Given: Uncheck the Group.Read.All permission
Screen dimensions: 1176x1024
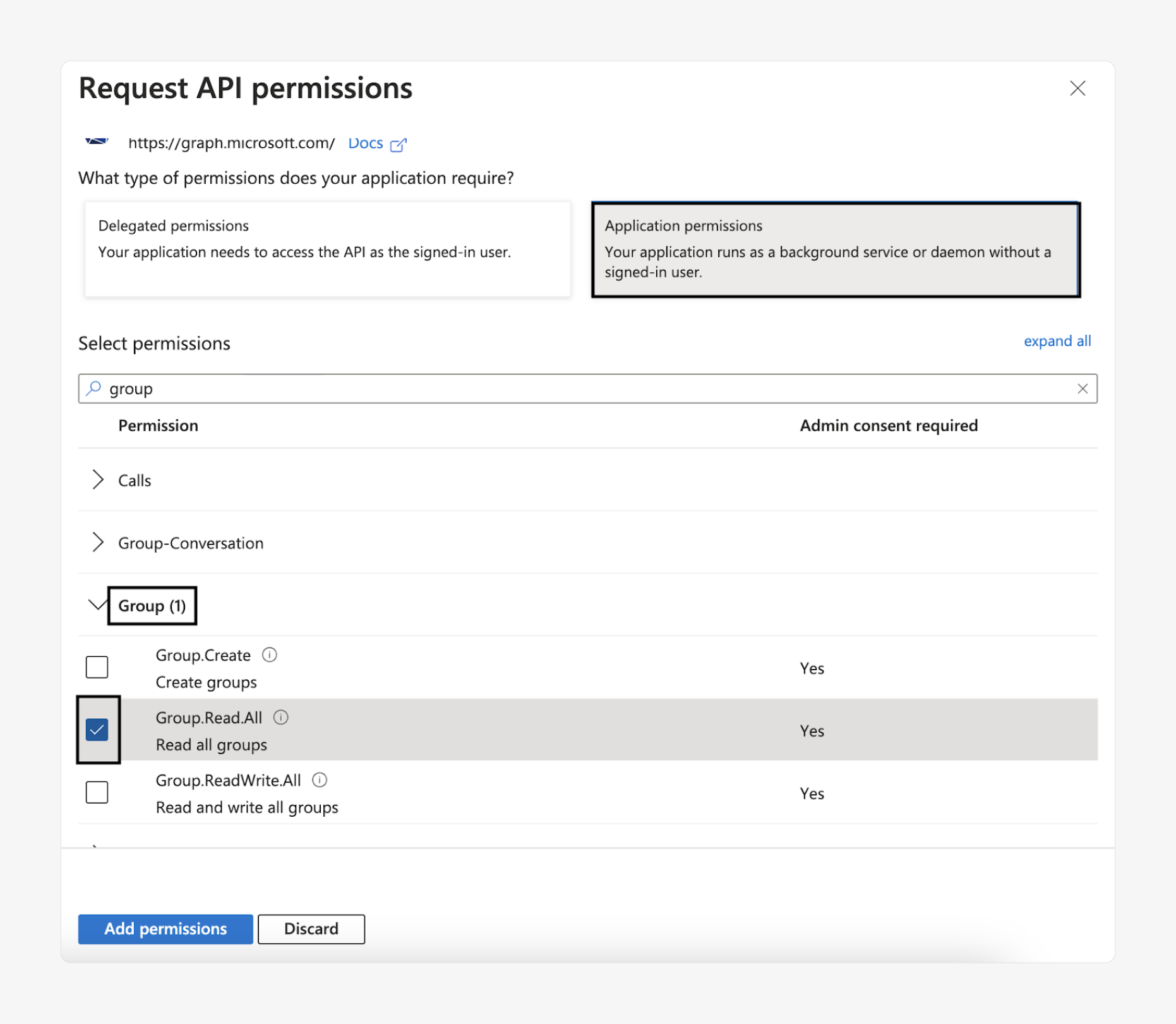Looking at the screenshot, I should pos(97,730).
